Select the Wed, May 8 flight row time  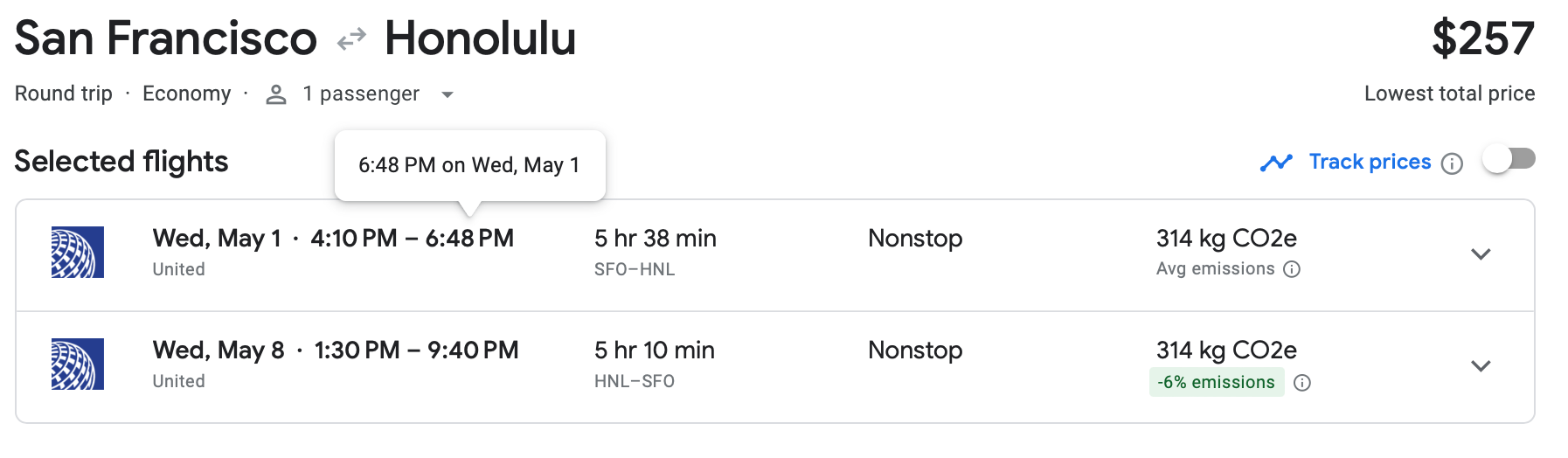pyautogui.click(x=336, y=350)
